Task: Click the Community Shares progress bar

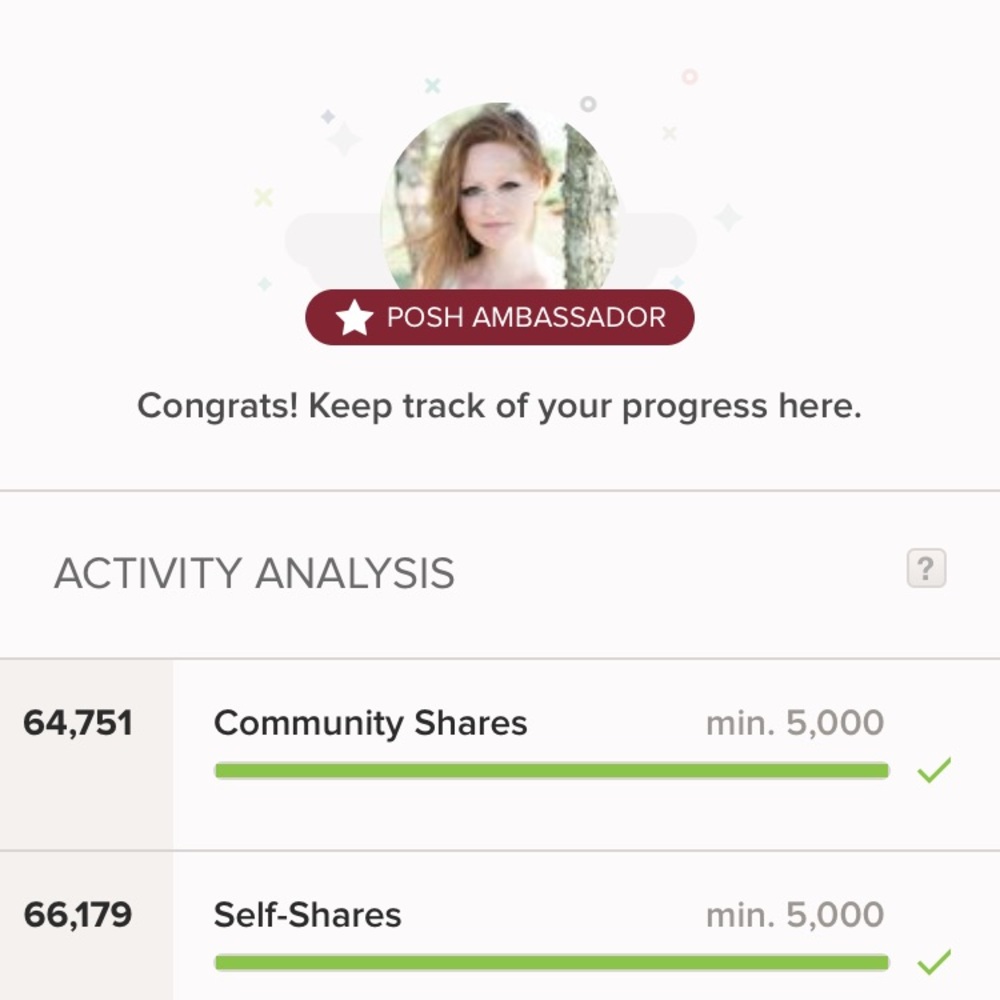Action: [x=551, y=770]
